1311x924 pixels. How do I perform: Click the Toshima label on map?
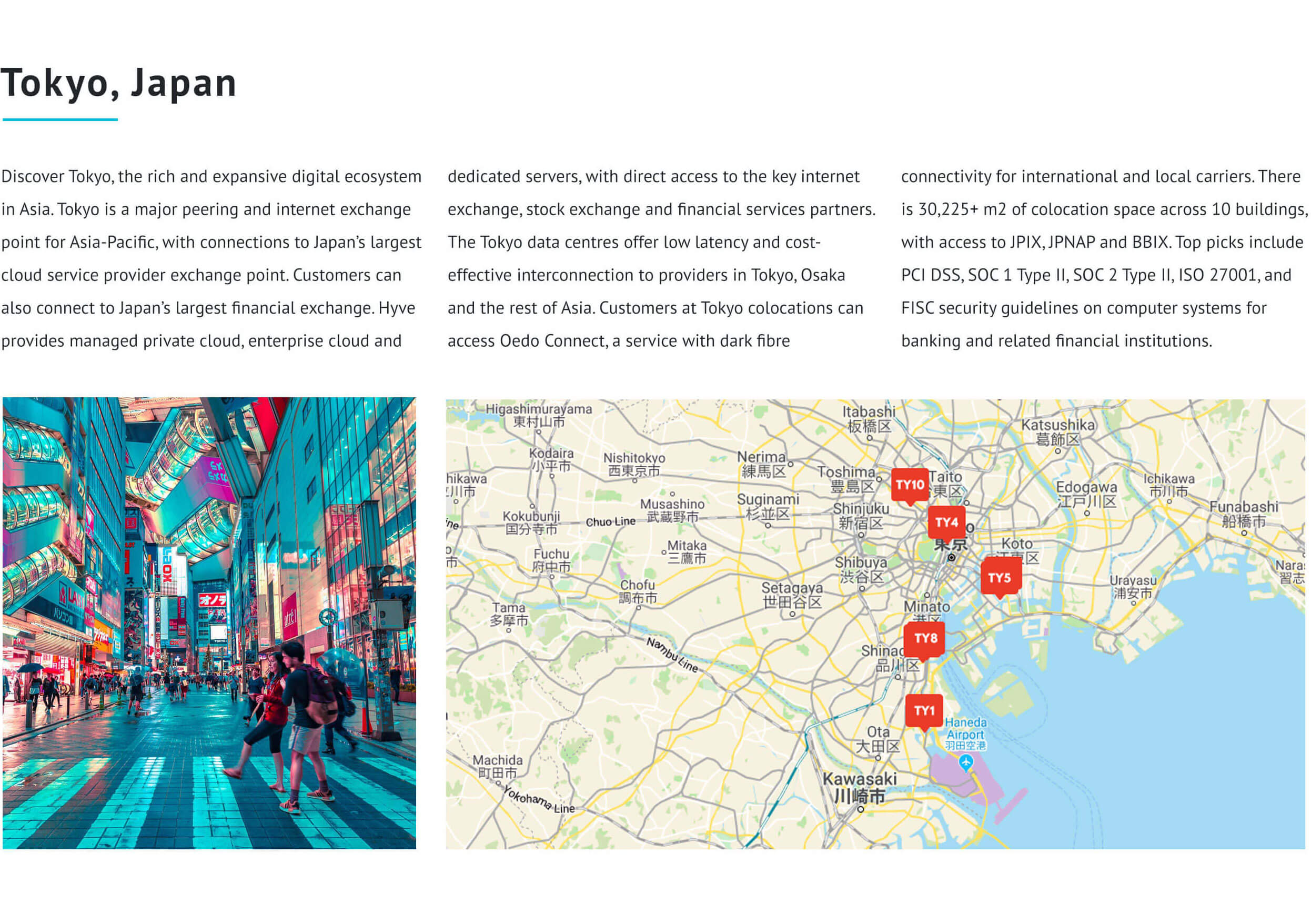tap(846, 479)
